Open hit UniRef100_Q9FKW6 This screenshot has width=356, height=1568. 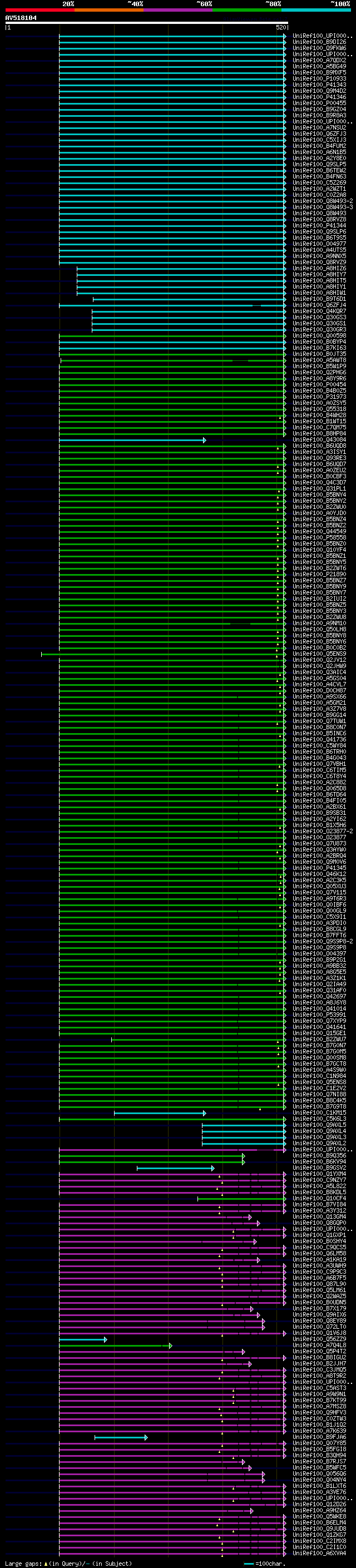click(x=319, y=49)
